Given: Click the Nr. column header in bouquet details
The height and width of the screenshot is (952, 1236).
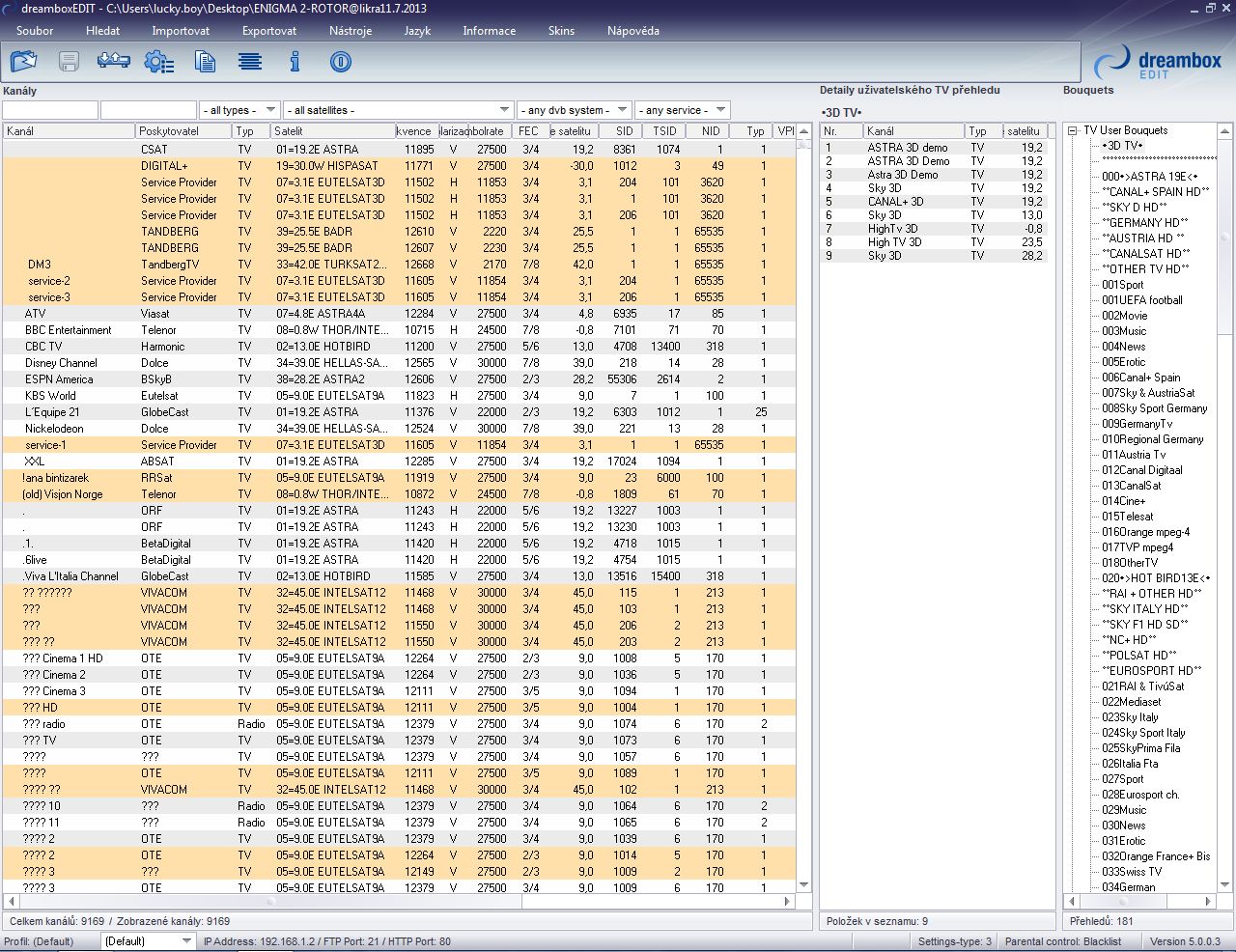Looking at the screenshot, I should click(841, 131).
